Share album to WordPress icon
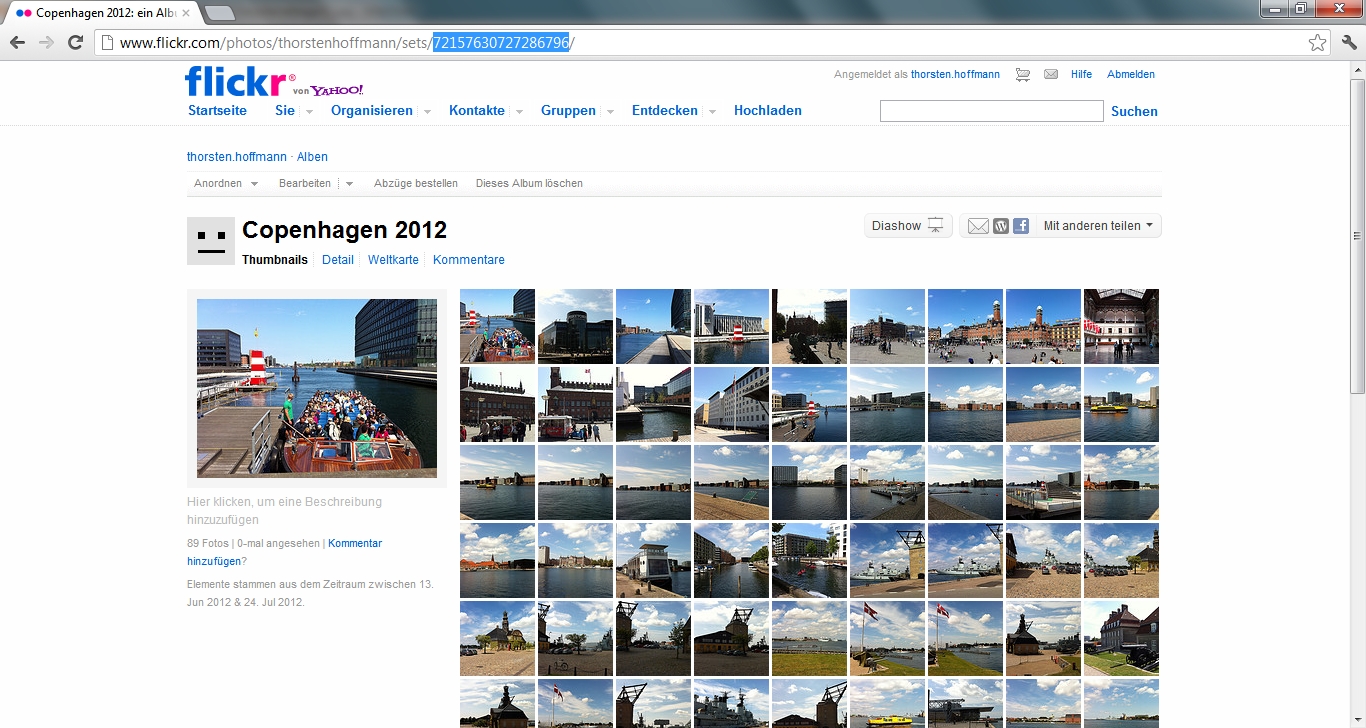1366x728 pixels. coord(1001,226)
